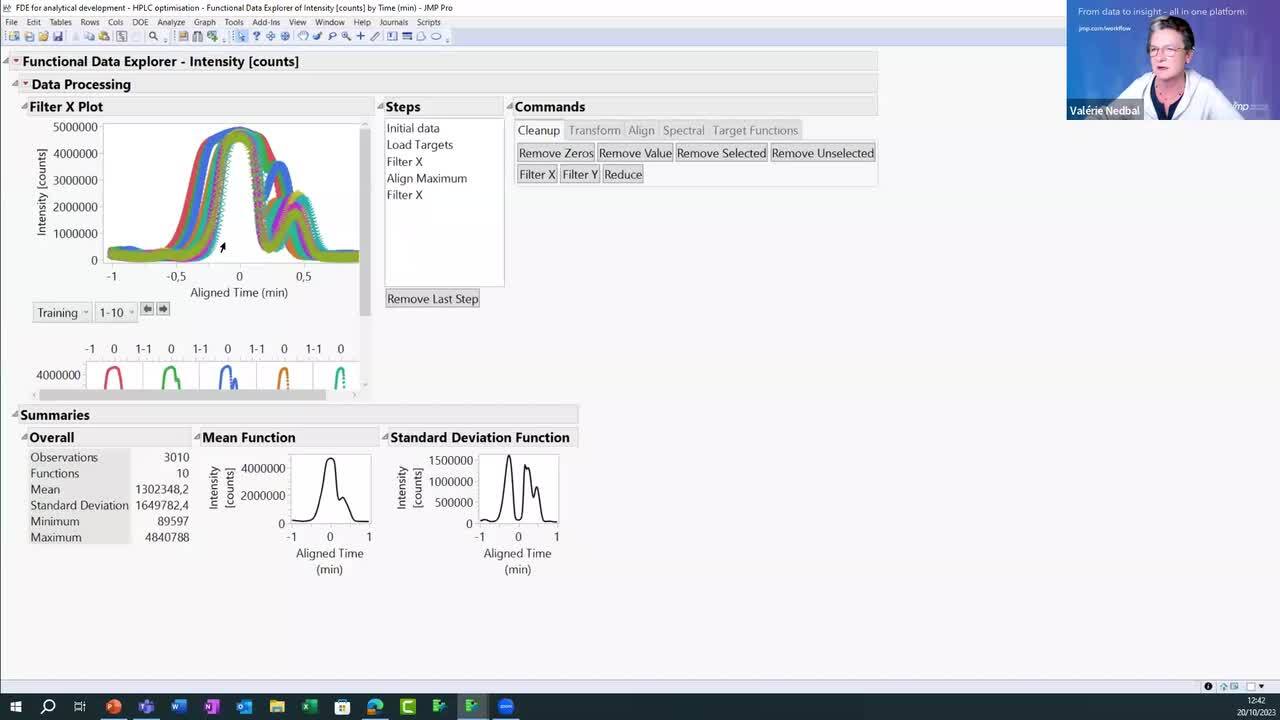1280x720 pixels.
Task: Click the save disk icon
Action: 58,36
